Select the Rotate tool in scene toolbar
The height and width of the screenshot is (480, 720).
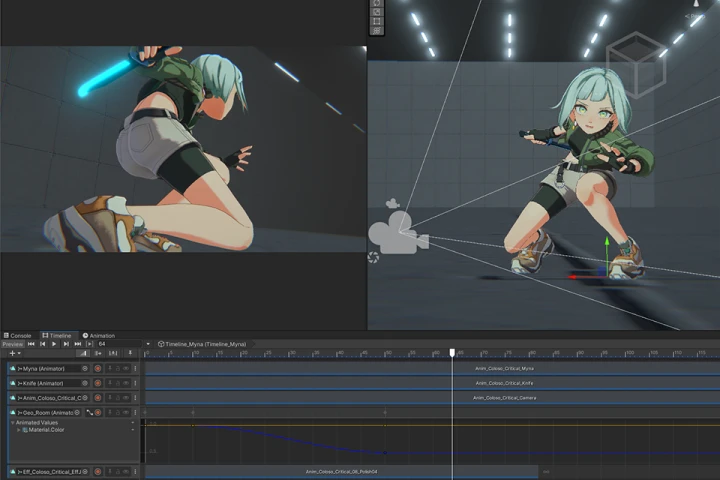click(x=377, y=3)
